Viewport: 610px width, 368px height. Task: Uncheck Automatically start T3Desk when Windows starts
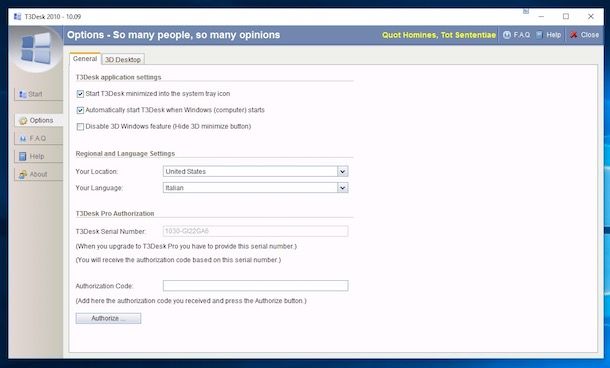click(80, 110)
